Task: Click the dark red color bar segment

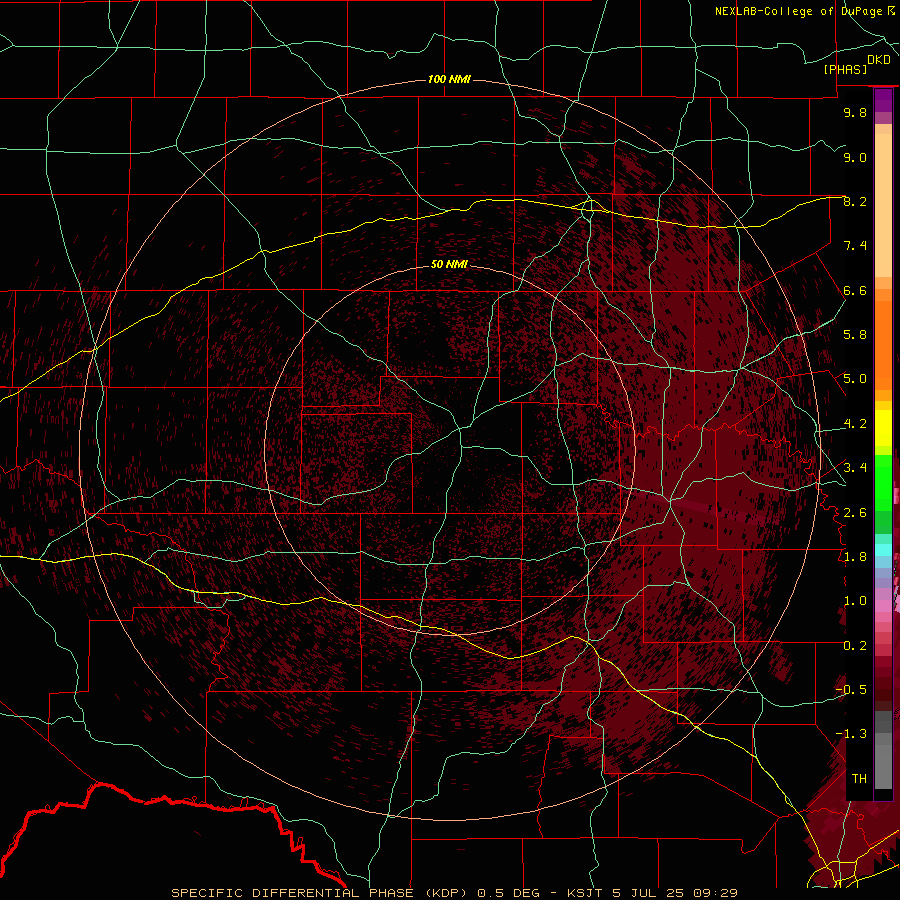Action: point(883,684)
